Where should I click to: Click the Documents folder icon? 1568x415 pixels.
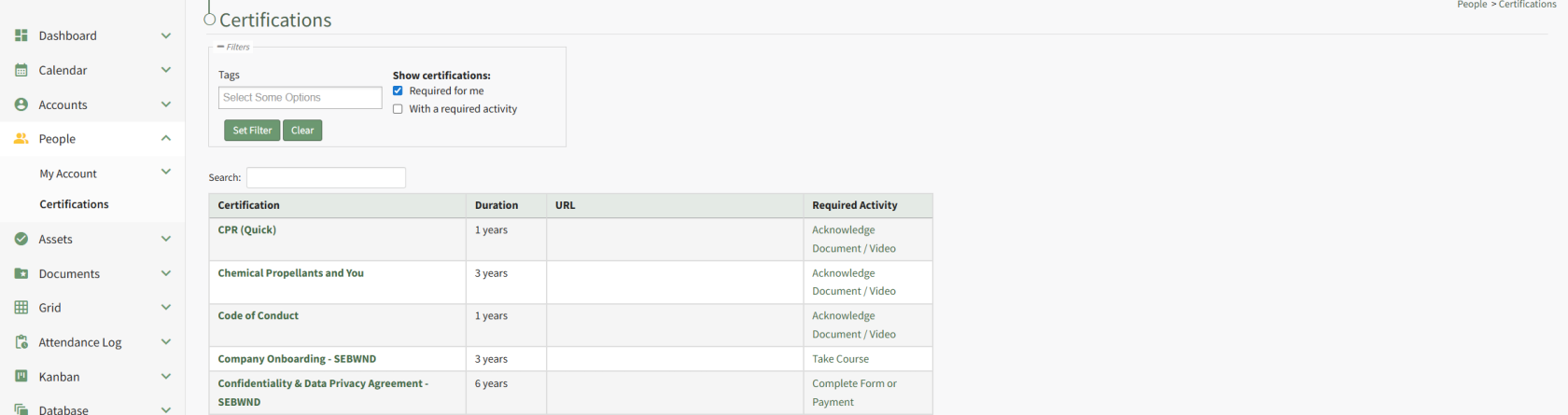[21, 273]
